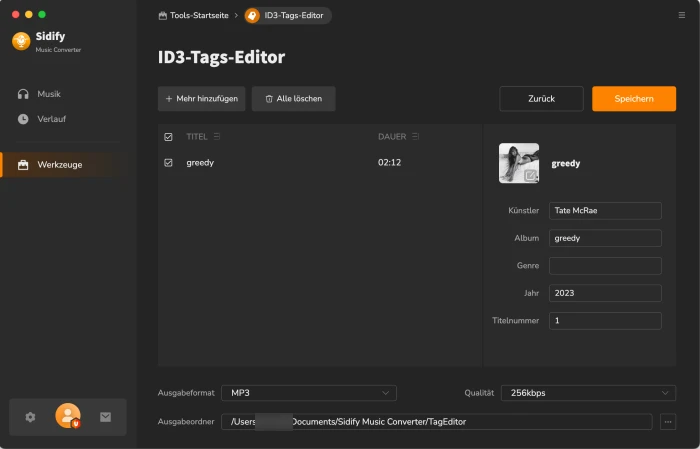Click the Mehr hinzufügen button
Screen dimensions: 700x449
201,99
